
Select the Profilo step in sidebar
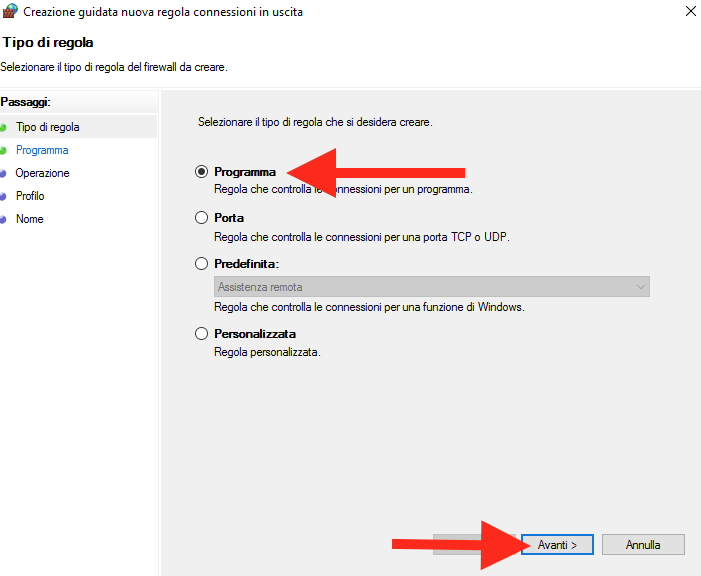coord(30,196)
